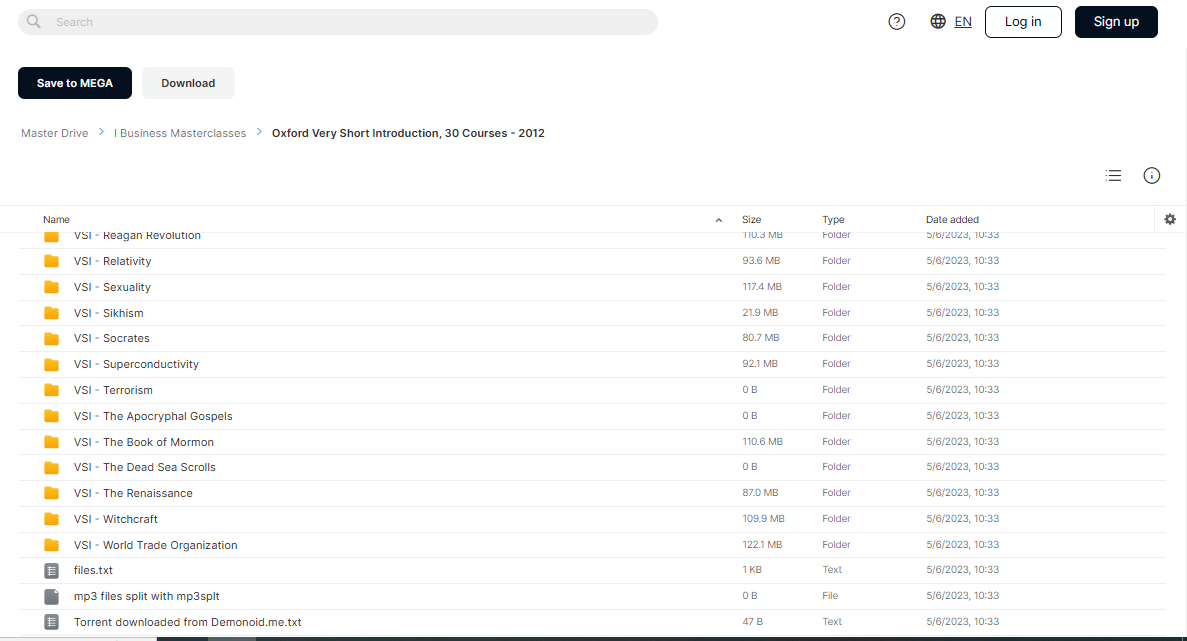Click folder icon for VSI - Socrates
The width and height of the screenshot is (1187, 641).
(51, 338)
